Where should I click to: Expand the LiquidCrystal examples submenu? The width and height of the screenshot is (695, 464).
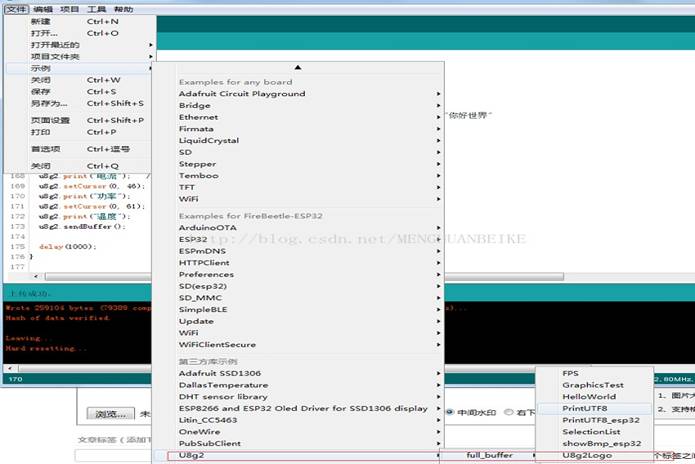(298, 140)
